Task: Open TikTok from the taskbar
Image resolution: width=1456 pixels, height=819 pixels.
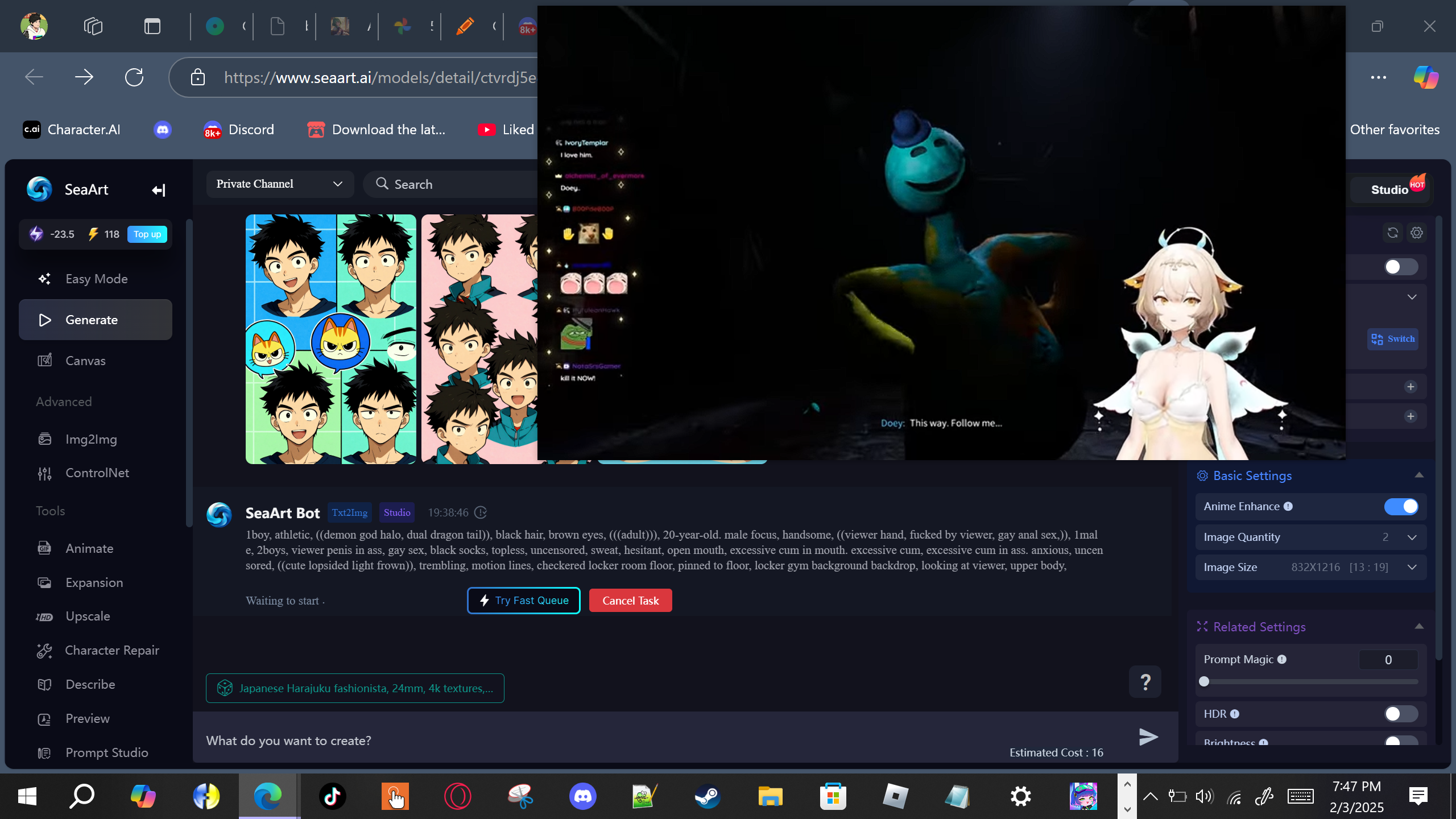Action: point(333,796)
